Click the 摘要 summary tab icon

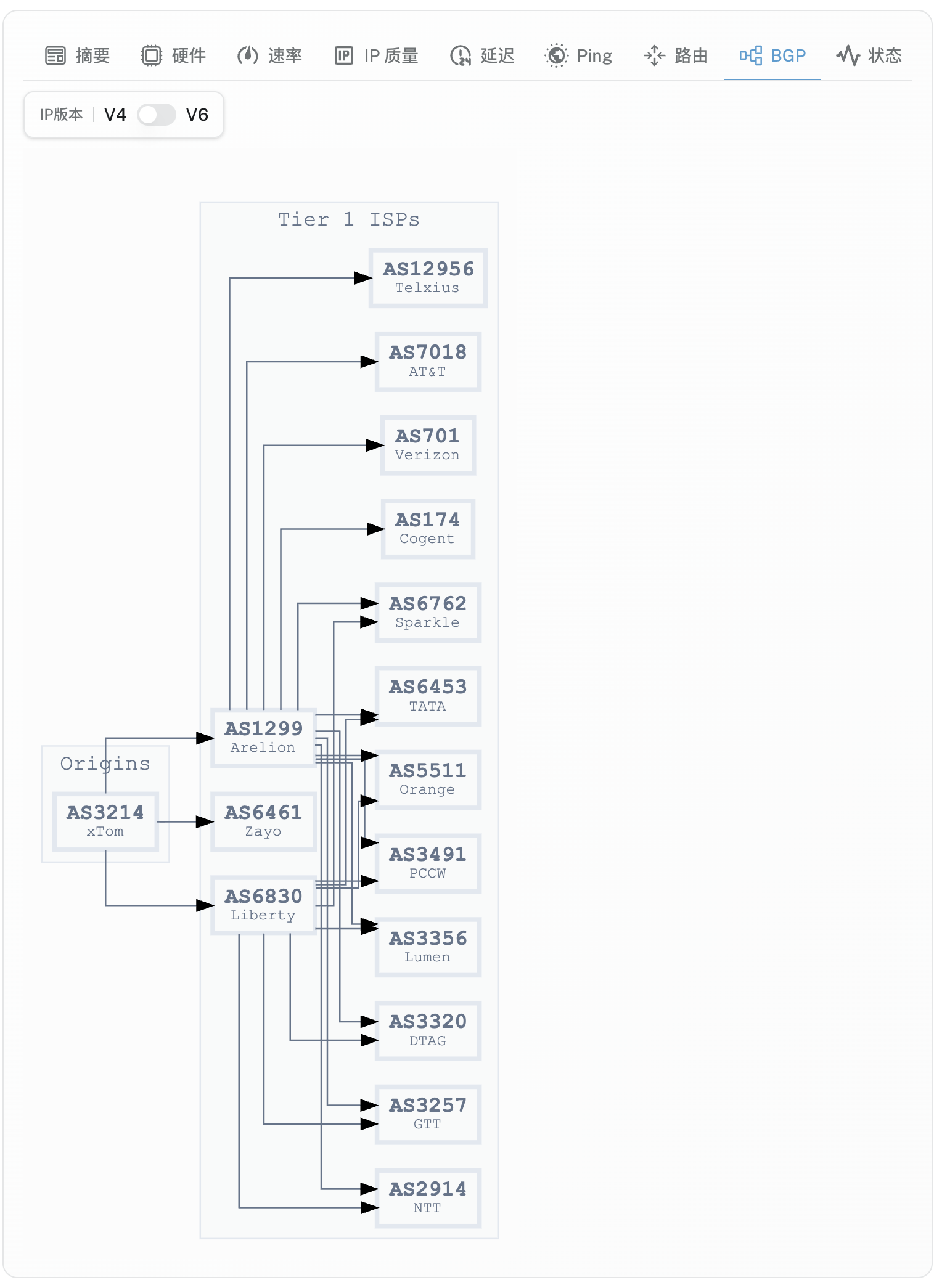pos(55,55)
